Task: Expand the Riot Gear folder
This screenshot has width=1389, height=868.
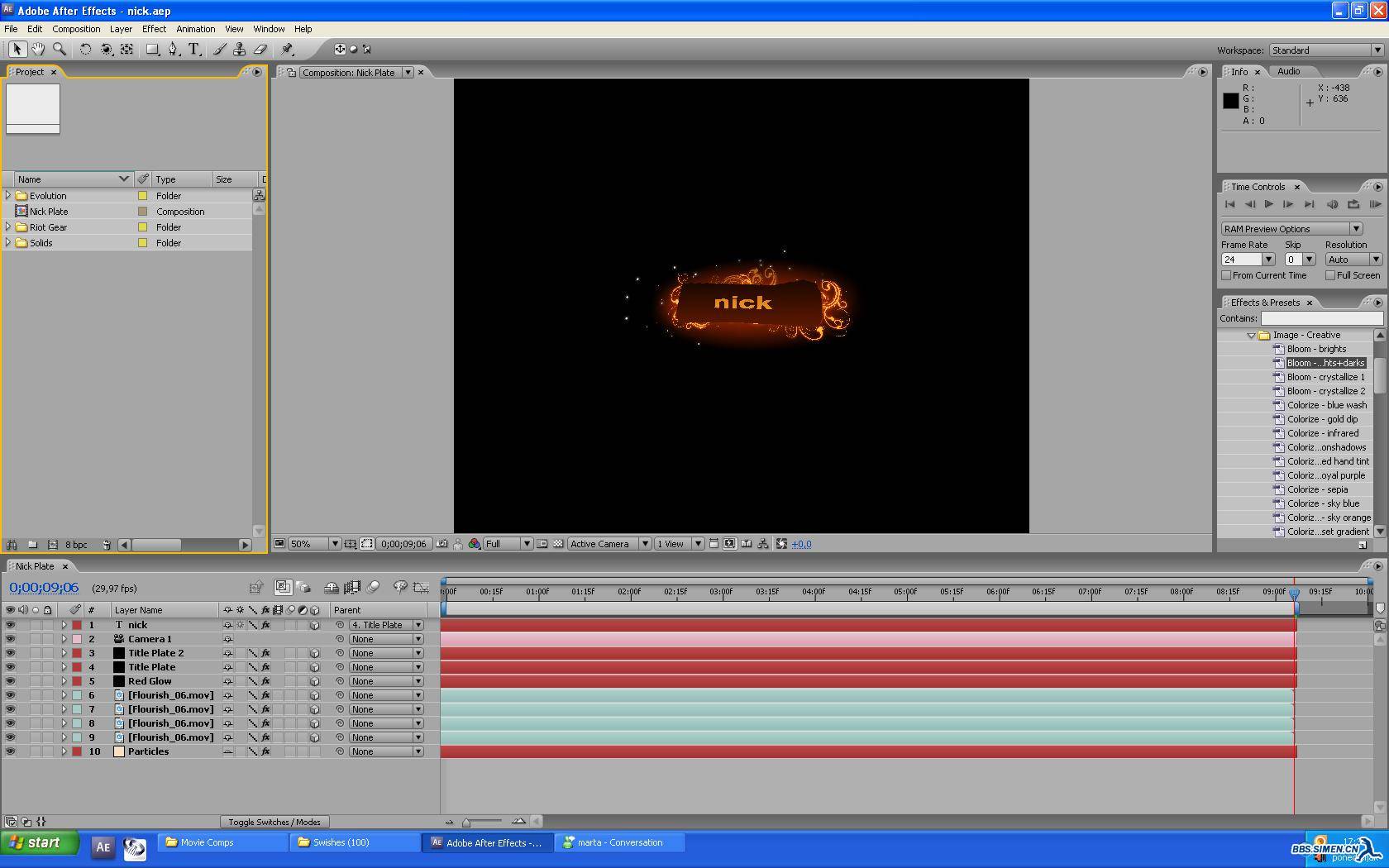Action: coord(8,227)
